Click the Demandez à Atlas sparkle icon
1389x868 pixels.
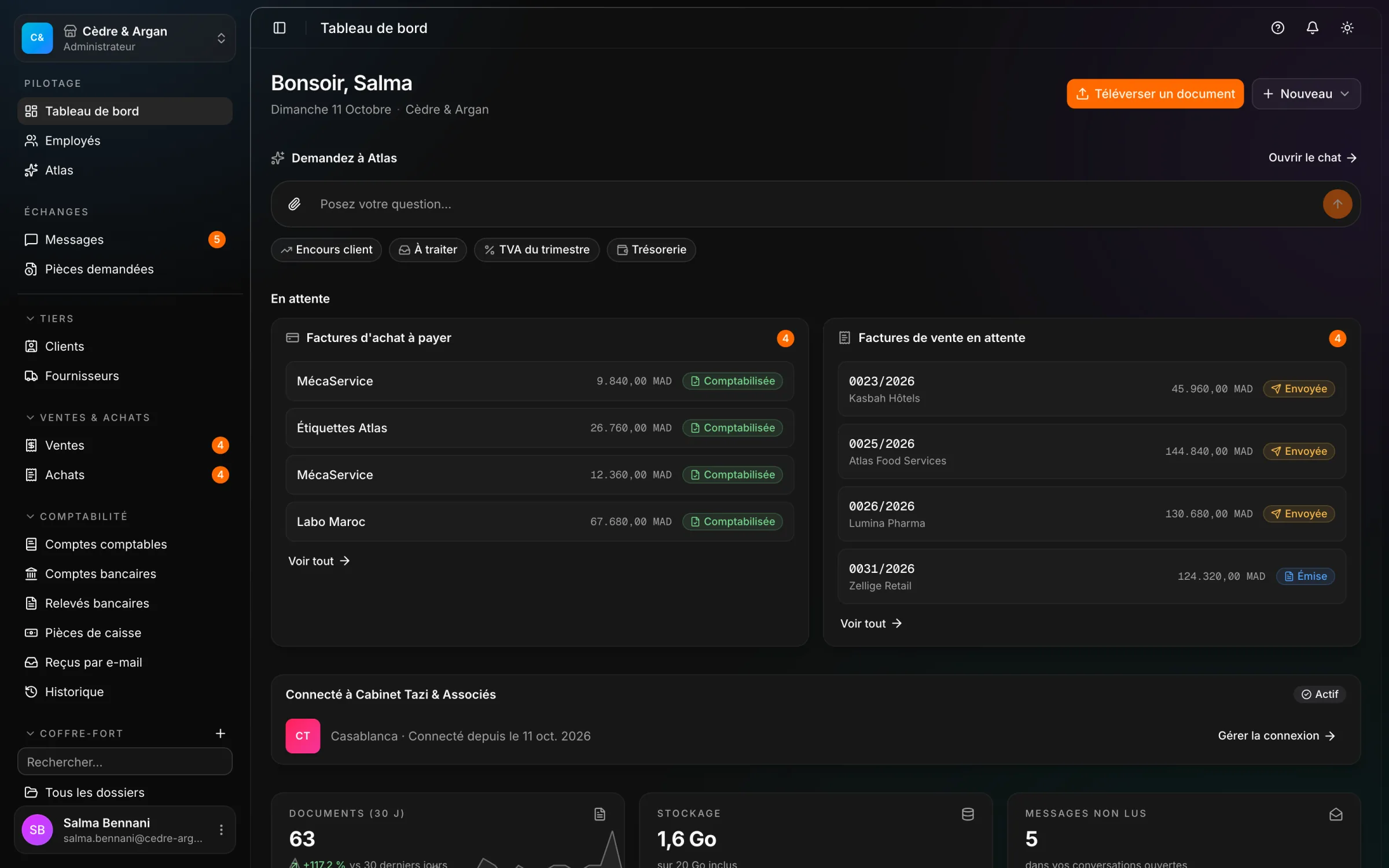[278, 158]
